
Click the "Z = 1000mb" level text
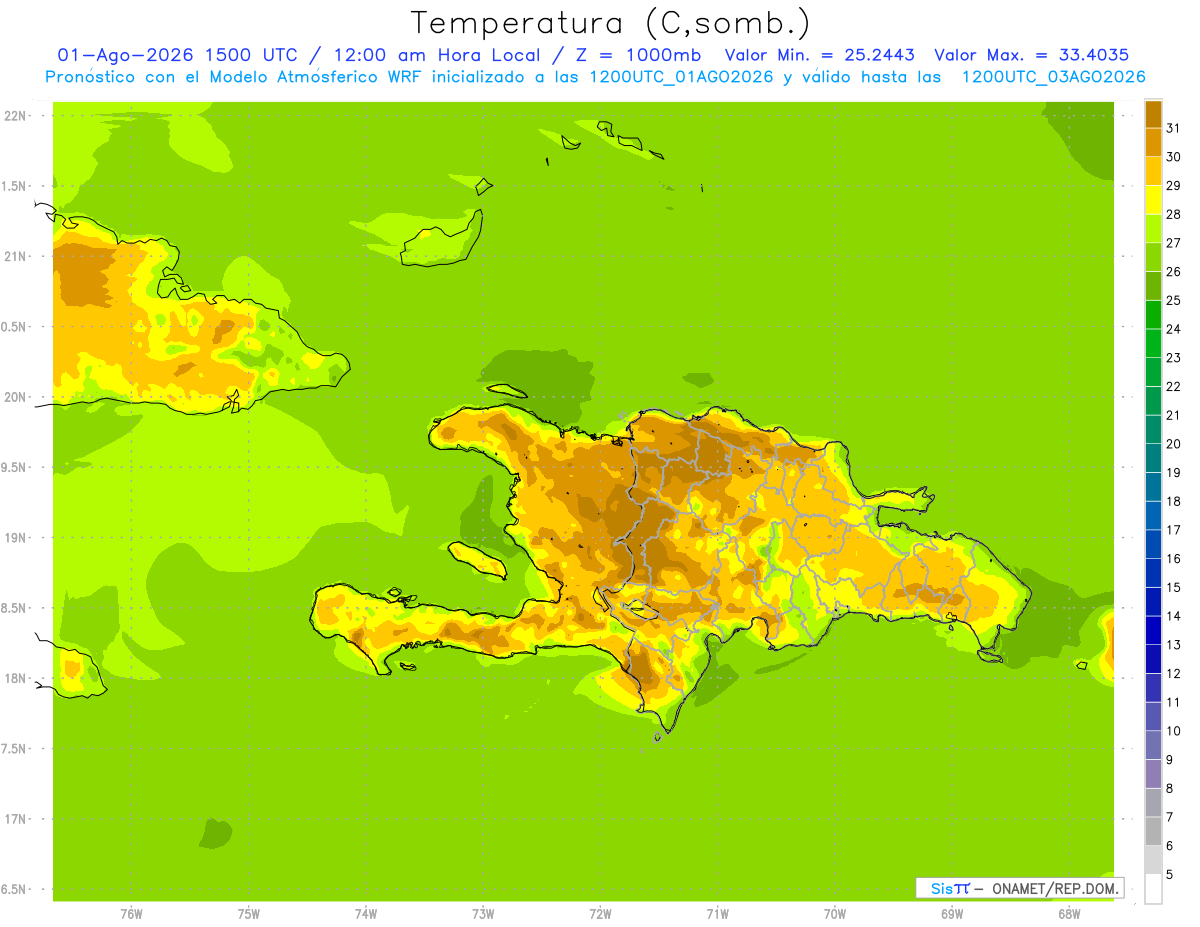[x=638, y=55]
